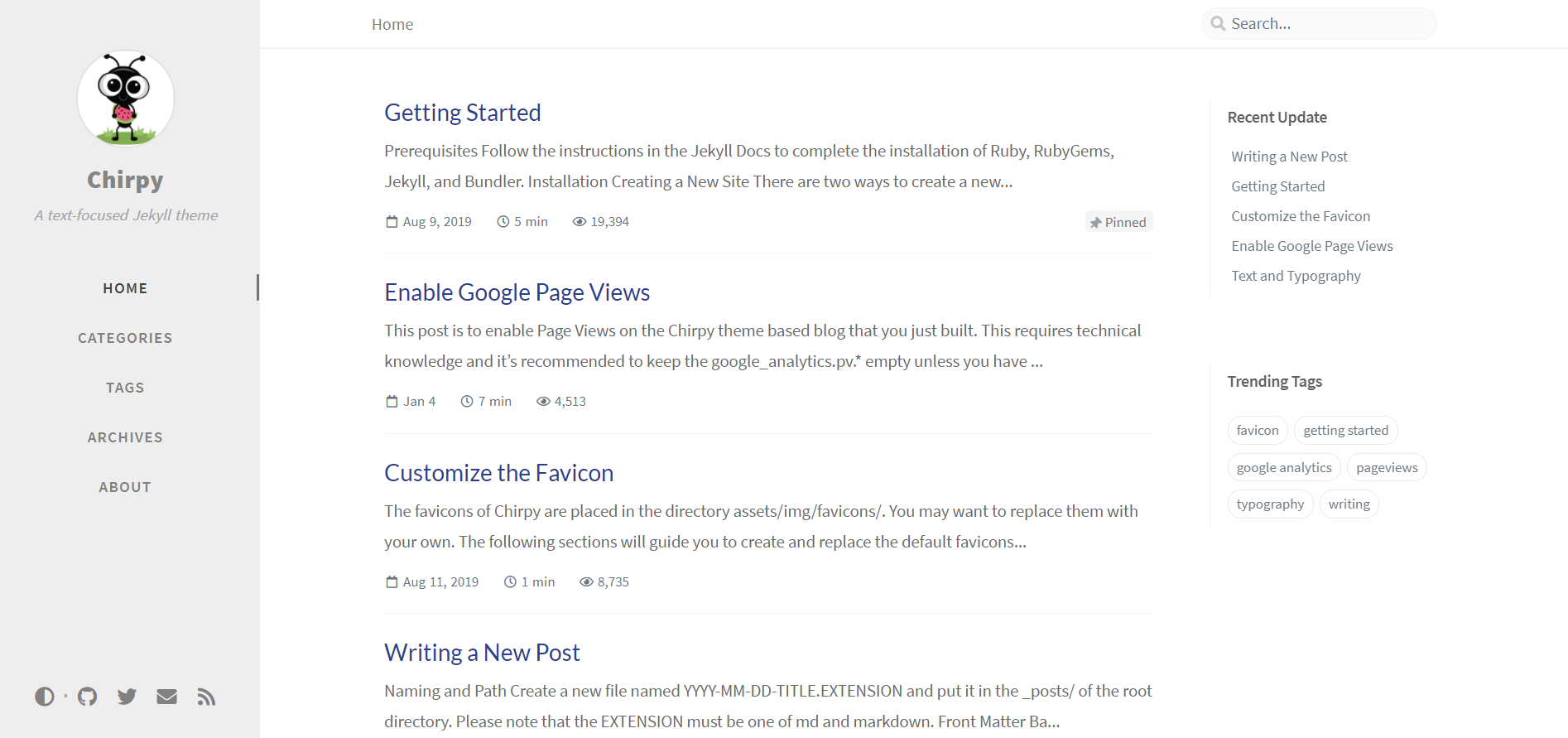The height and width of the screenshot is (738, 1568).
Task: Click the Home breadcrumb in top bar
Action: click(x=392, y=25)
